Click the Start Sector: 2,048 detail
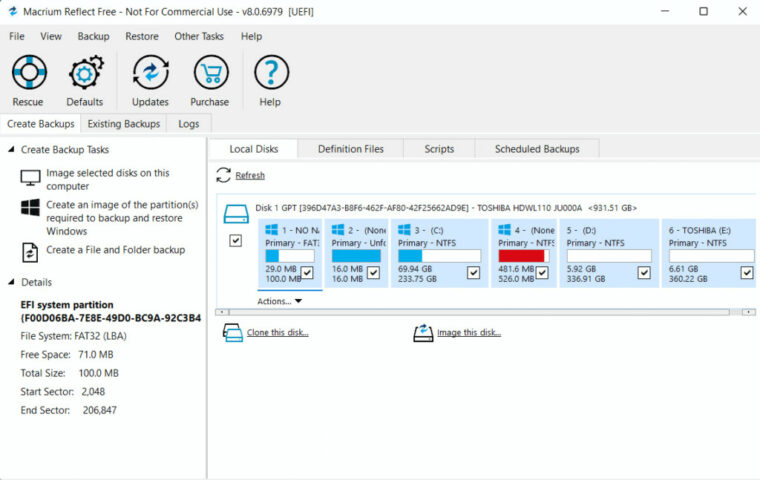The image size is (760, 480). tap(63, 391)
